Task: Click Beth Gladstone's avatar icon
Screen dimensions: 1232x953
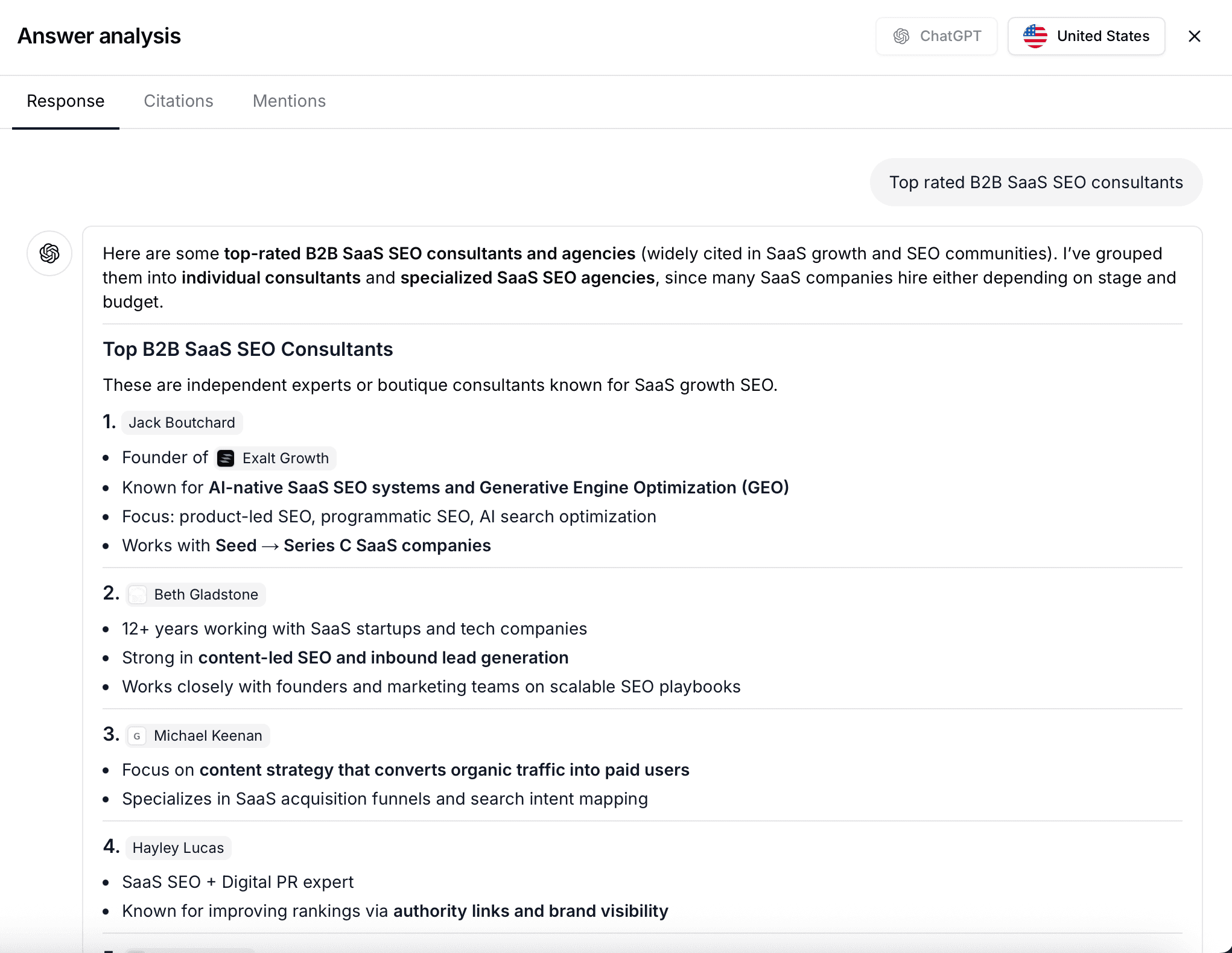Action: [138, 594]
